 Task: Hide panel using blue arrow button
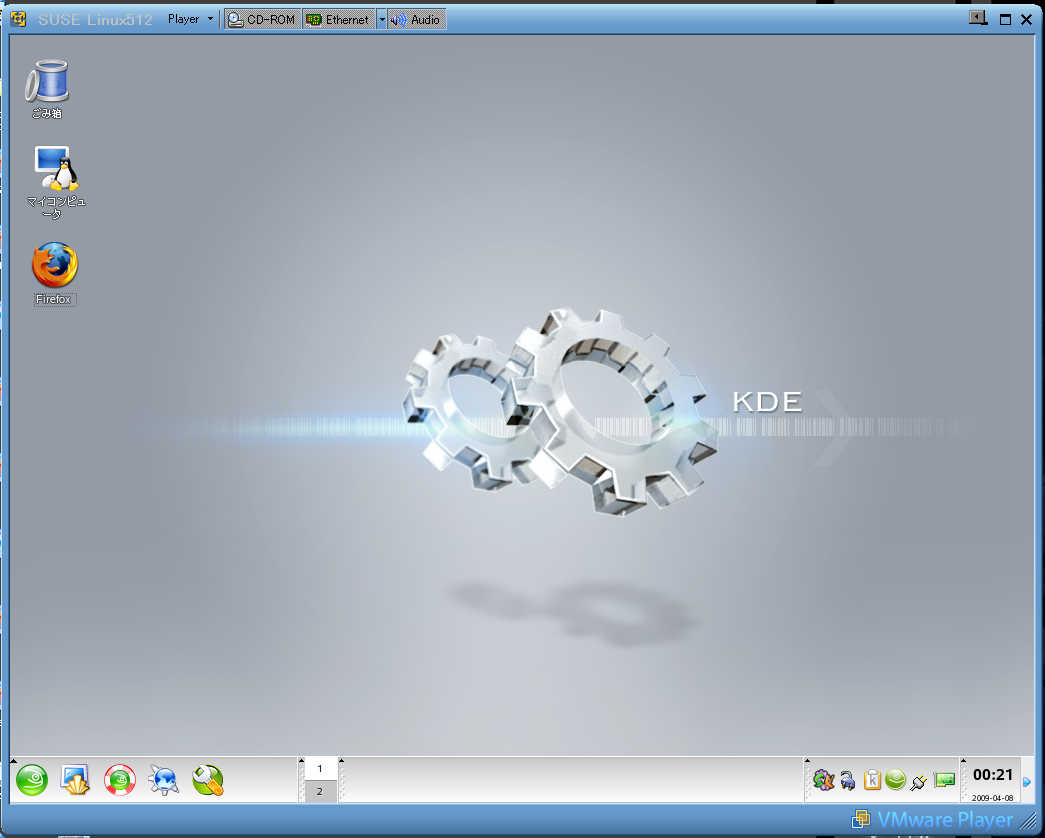click(1027, 781)
